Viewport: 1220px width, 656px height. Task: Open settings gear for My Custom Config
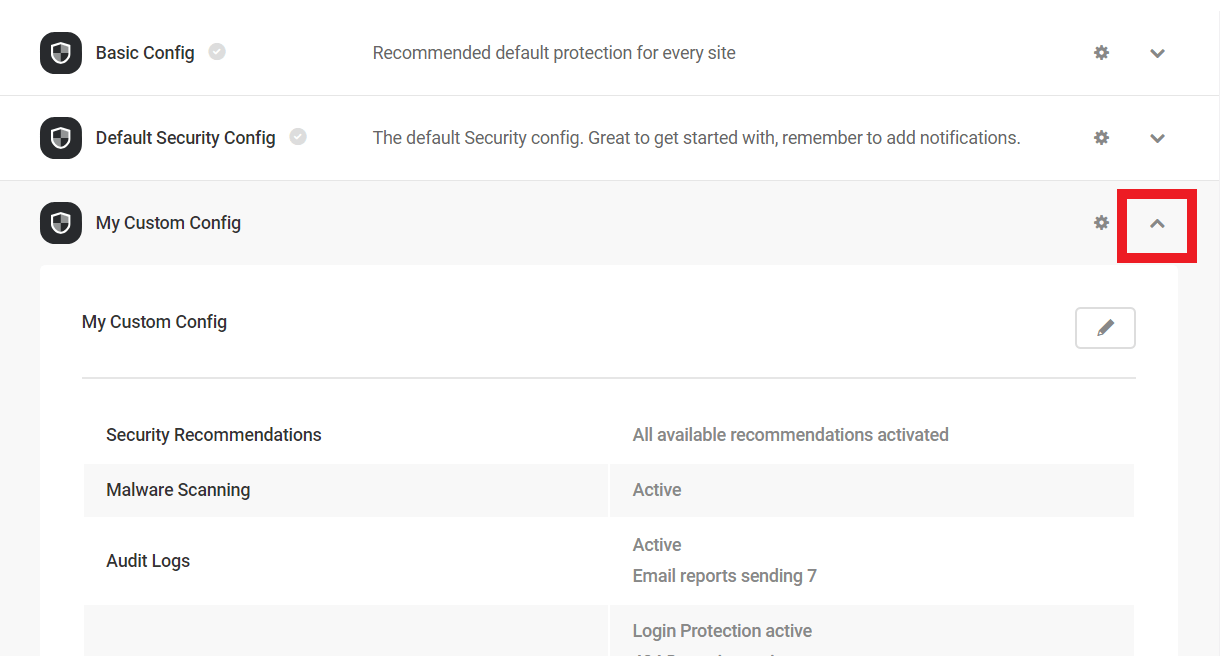pos(1101,223)
